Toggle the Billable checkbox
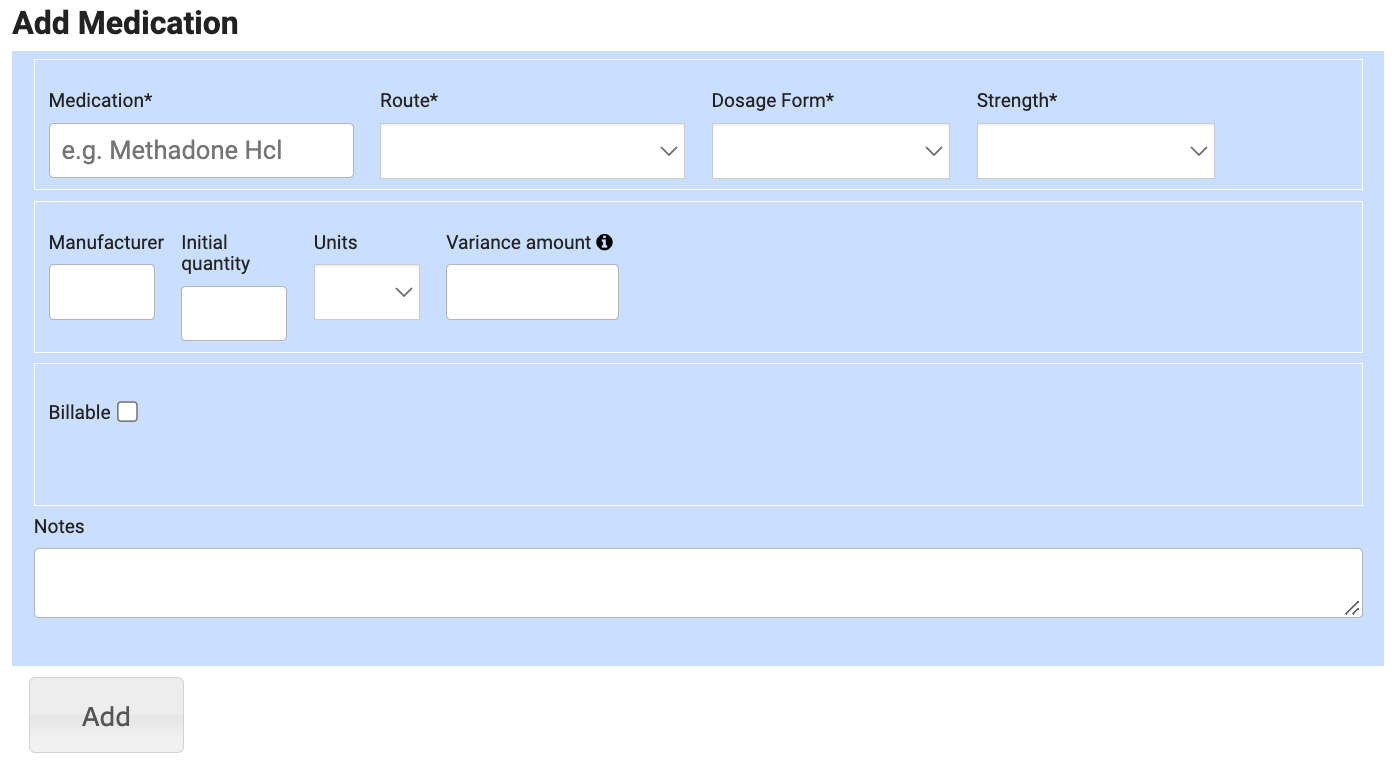The width and height of the screenshot is (1392, 768). pyautogui.click(x=127, y=412)
